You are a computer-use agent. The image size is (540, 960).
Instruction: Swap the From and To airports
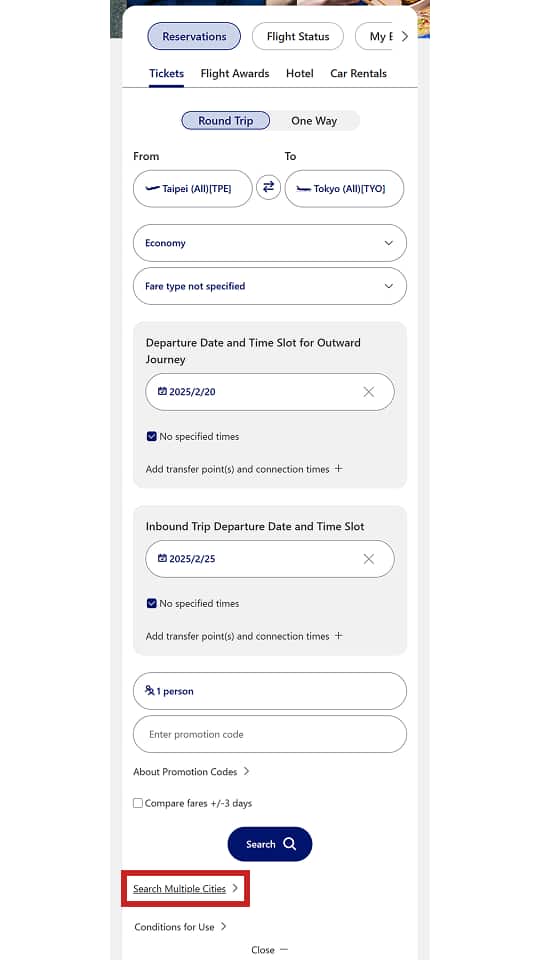pyautogui.click(x=268, y=187)
